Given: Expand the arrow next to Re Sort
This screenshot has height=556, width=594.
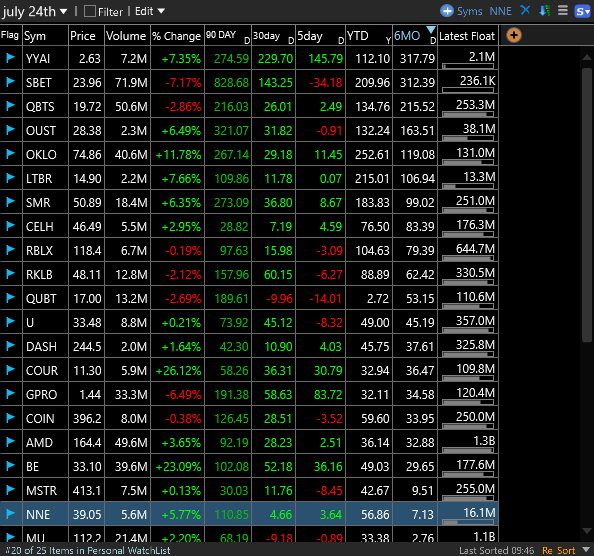Looking at the screenshot, I should click(586, 550).
